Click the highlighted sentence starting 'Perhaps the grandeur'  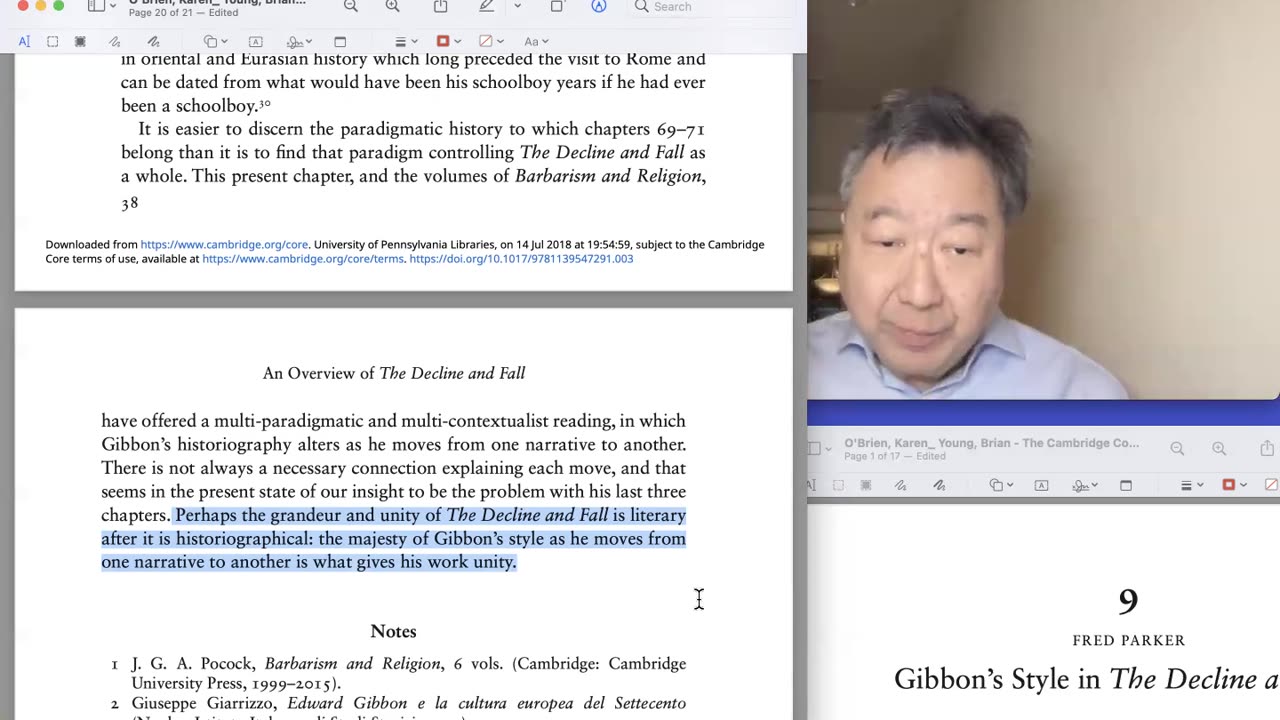[x=393, y=538]
